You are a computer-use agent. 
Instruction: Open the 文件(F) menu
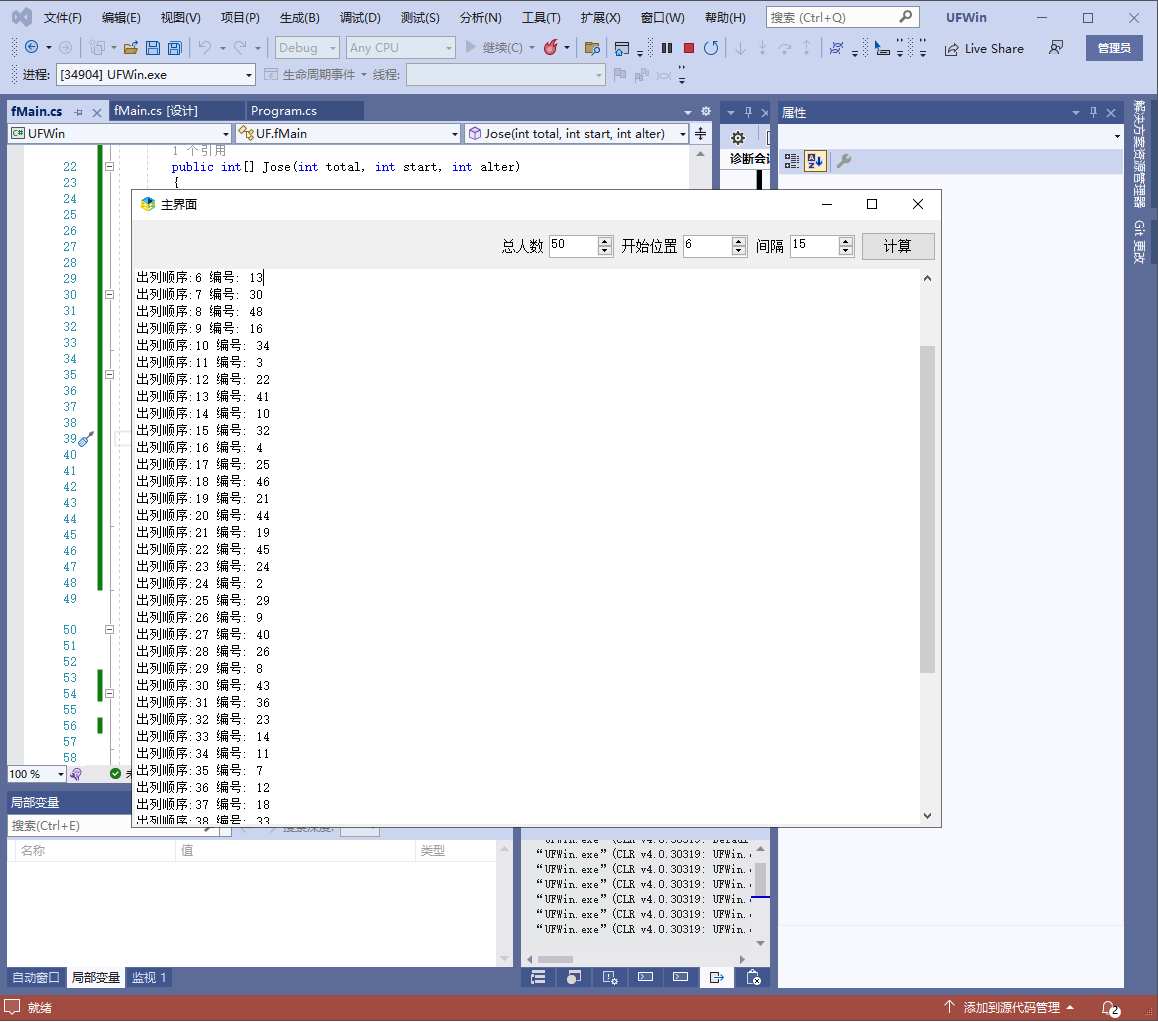coord(63,18)
